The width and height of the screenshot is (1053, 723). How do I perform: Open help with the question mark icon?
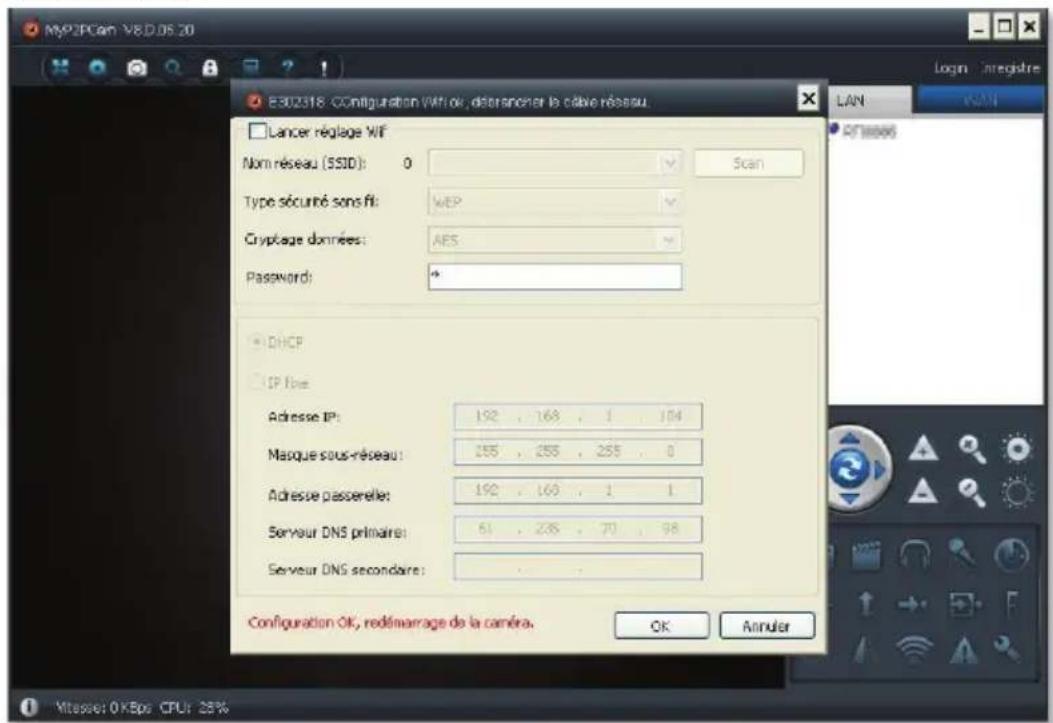(x=287, y=67)
